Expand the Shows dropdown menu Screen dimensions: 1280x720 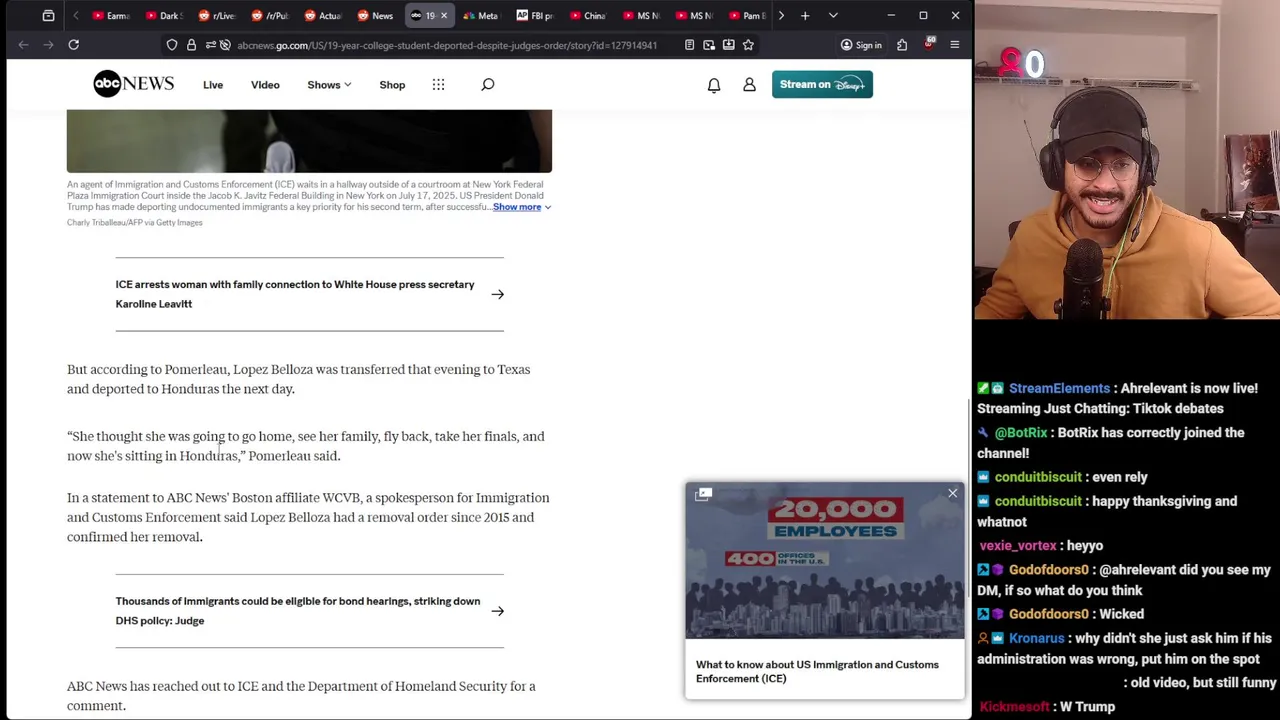[329, 85]
